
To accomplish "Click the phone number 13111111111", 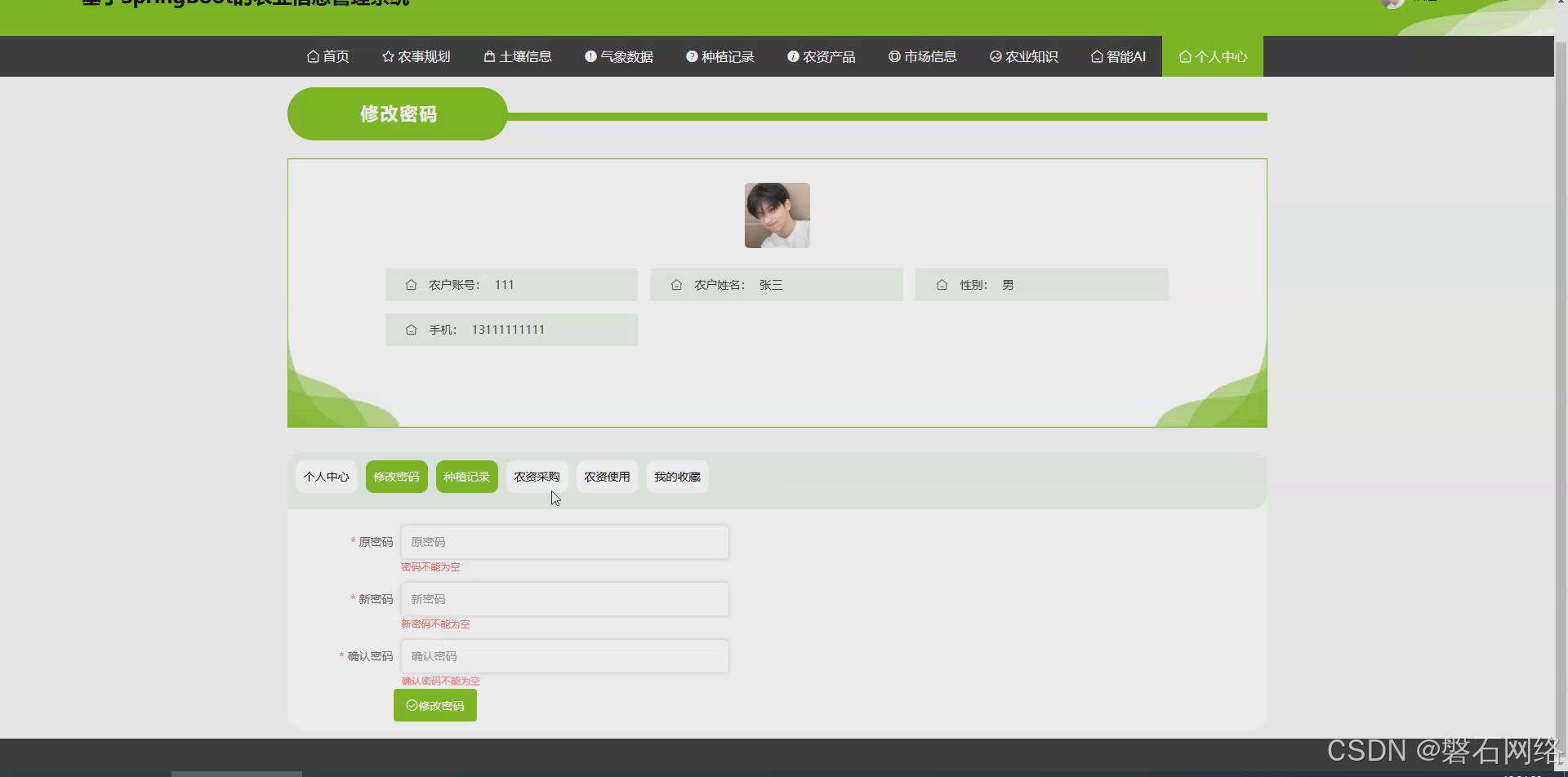I will click(508, 330).
